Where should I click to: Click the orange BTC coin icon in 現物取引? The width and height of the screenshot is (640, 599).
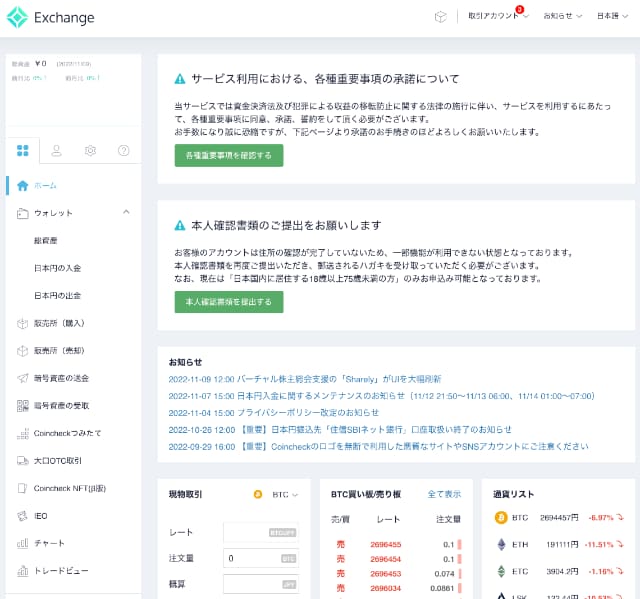pos(258,494)
